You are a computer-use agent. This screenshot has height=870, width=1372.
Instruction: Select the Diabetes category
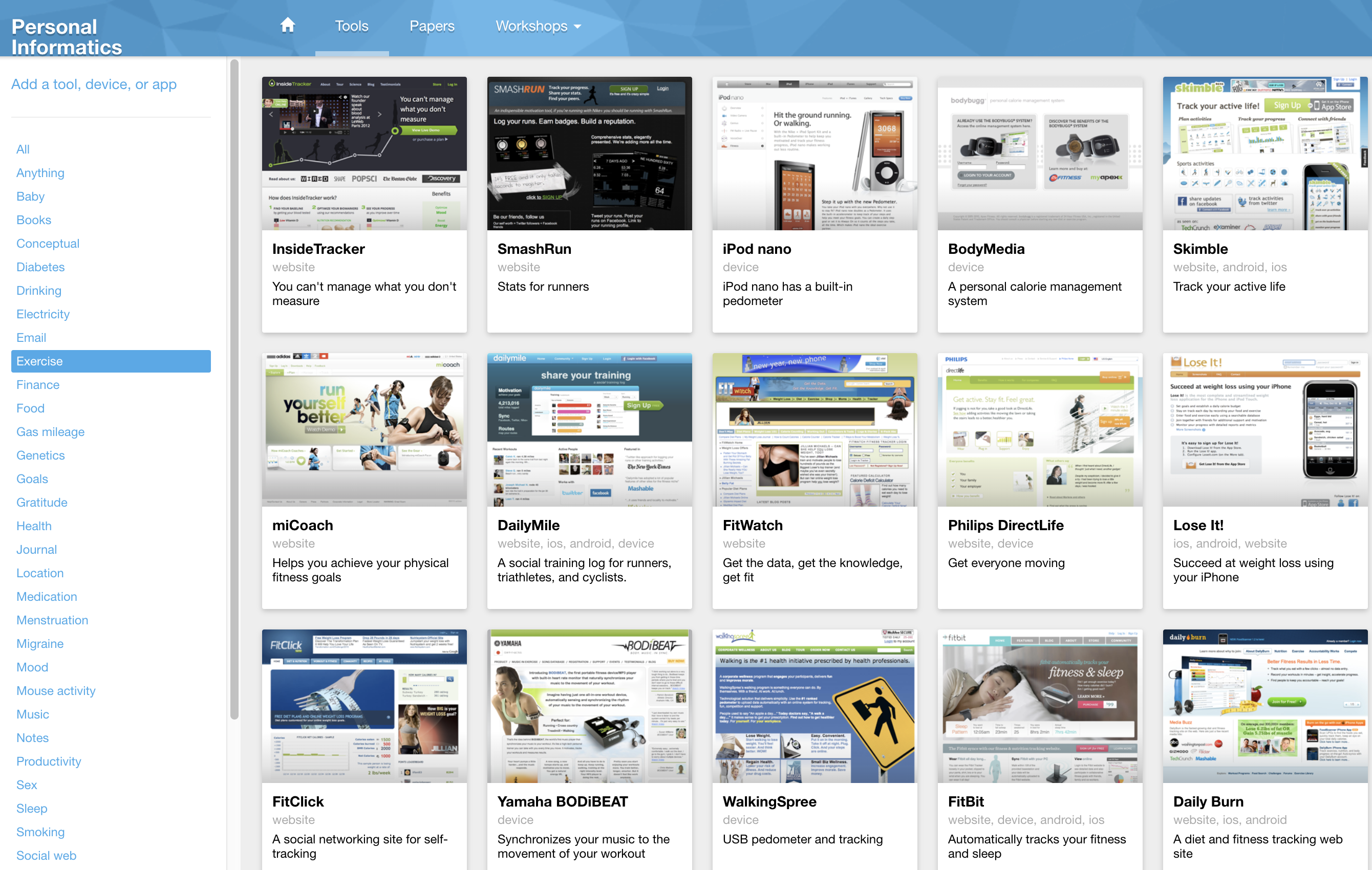coord(40,267)
